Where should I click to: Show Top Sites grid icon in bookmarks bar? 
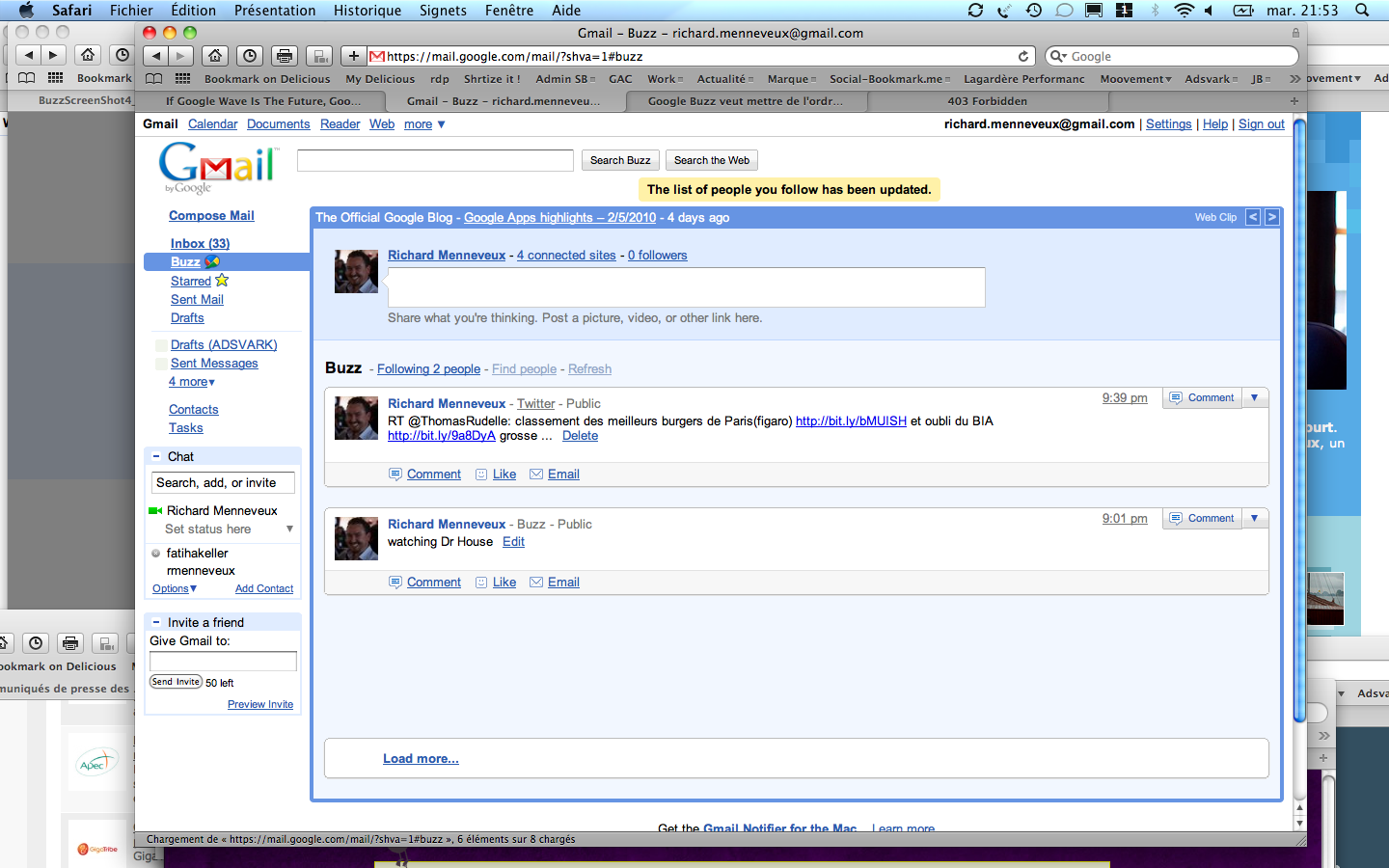pos(182,78)
